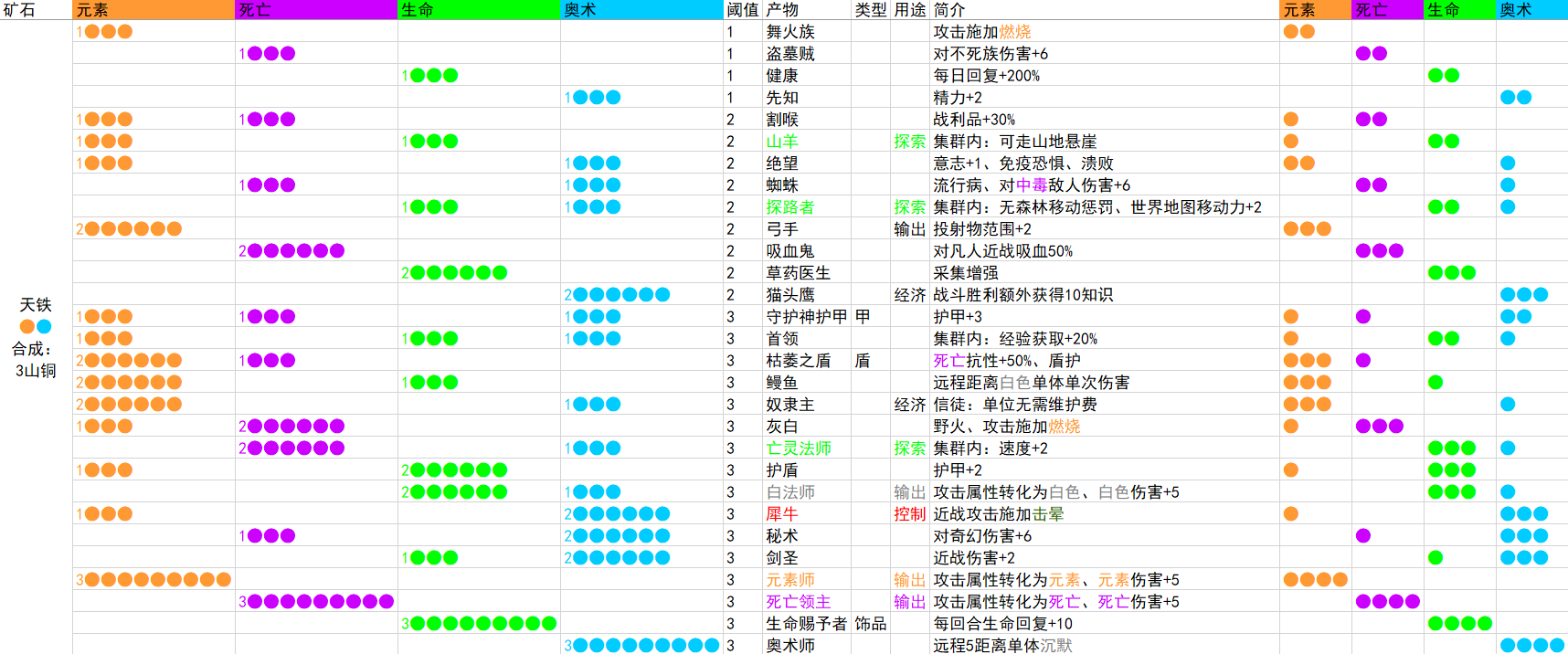
Task: Click the orange 元素 header beside 矿石
Action: point(154,10)
